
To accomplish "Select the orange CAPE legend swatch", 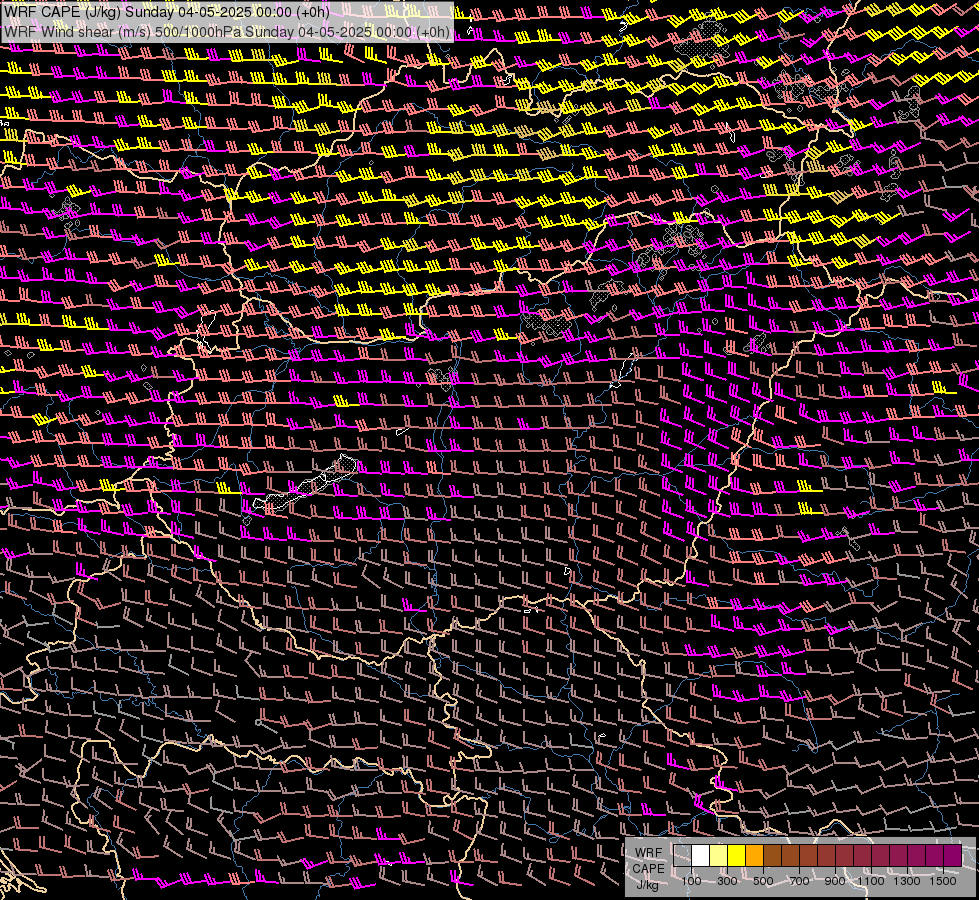I will coord(754,856).
